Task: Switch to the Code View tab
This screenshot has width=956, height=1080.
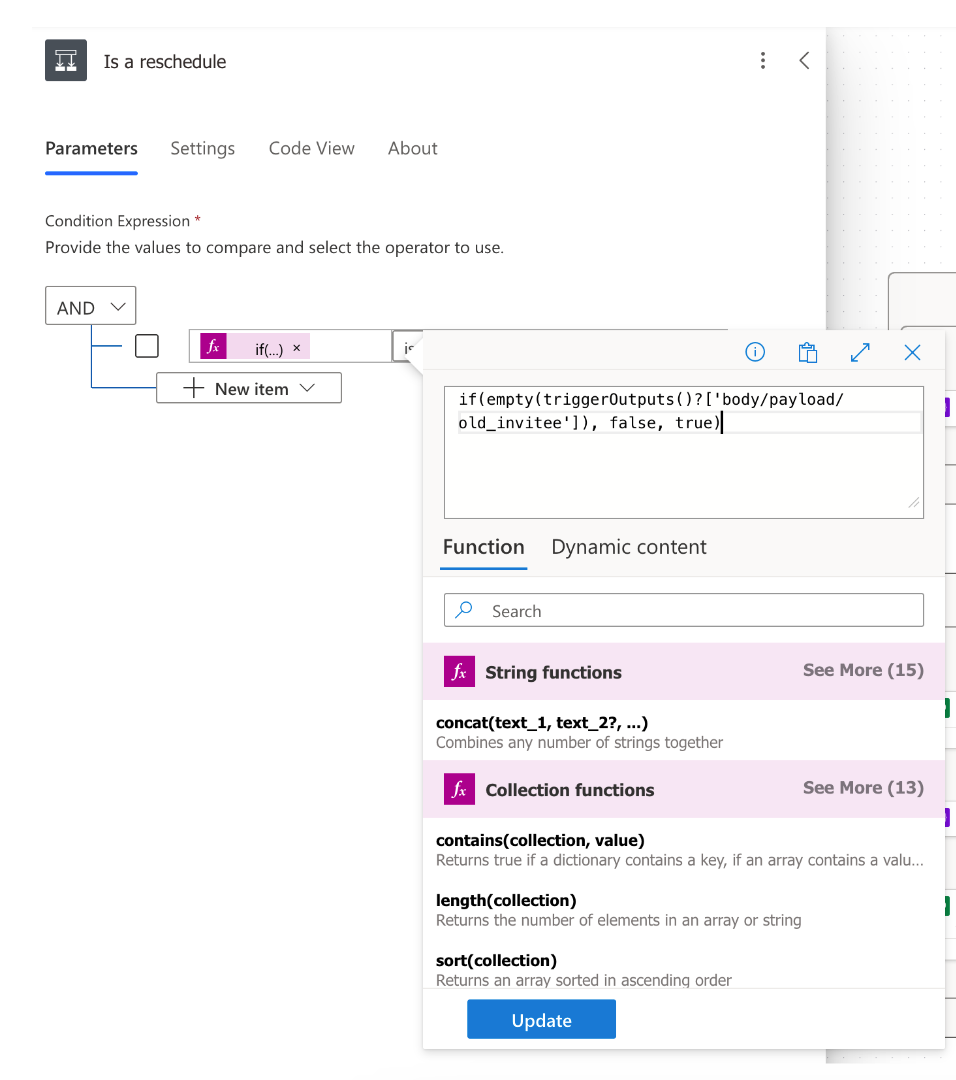Action: tap(311, 148)
